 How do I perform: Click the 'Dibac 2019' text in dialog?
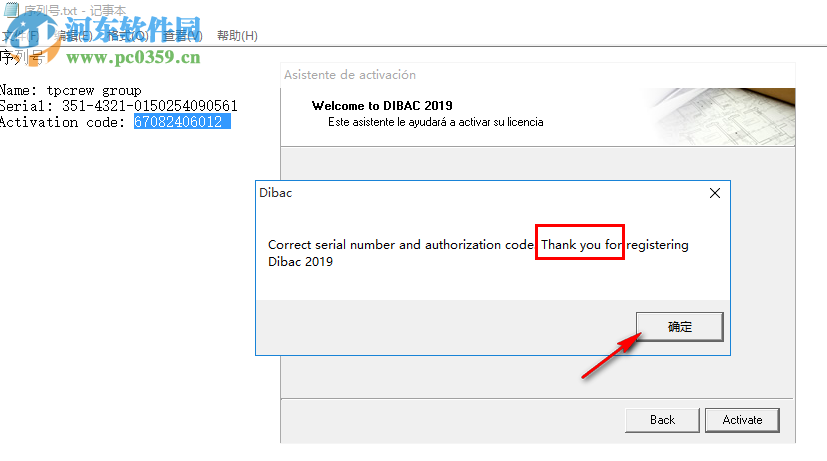(301, 262)
